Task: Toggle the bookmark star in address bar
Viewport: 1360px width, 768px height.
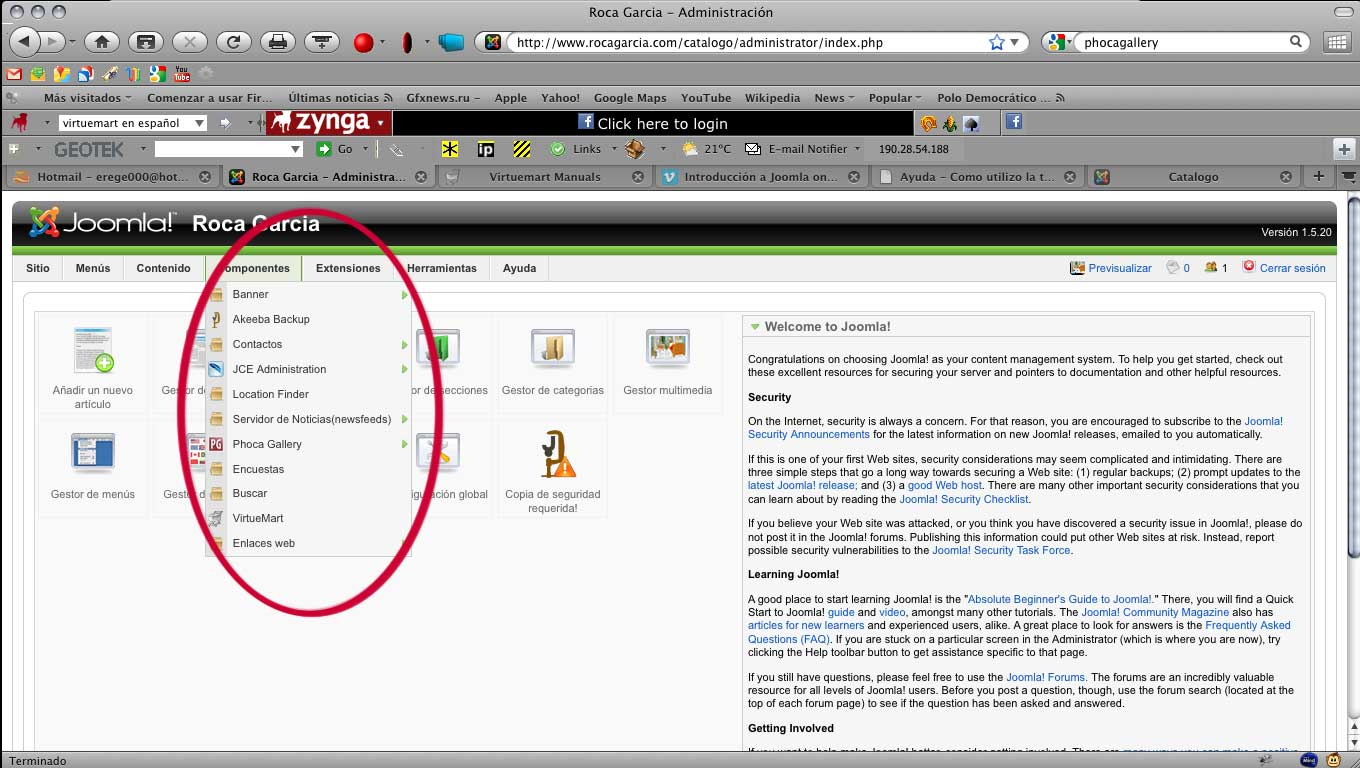Action: click(x=997, y=42)
